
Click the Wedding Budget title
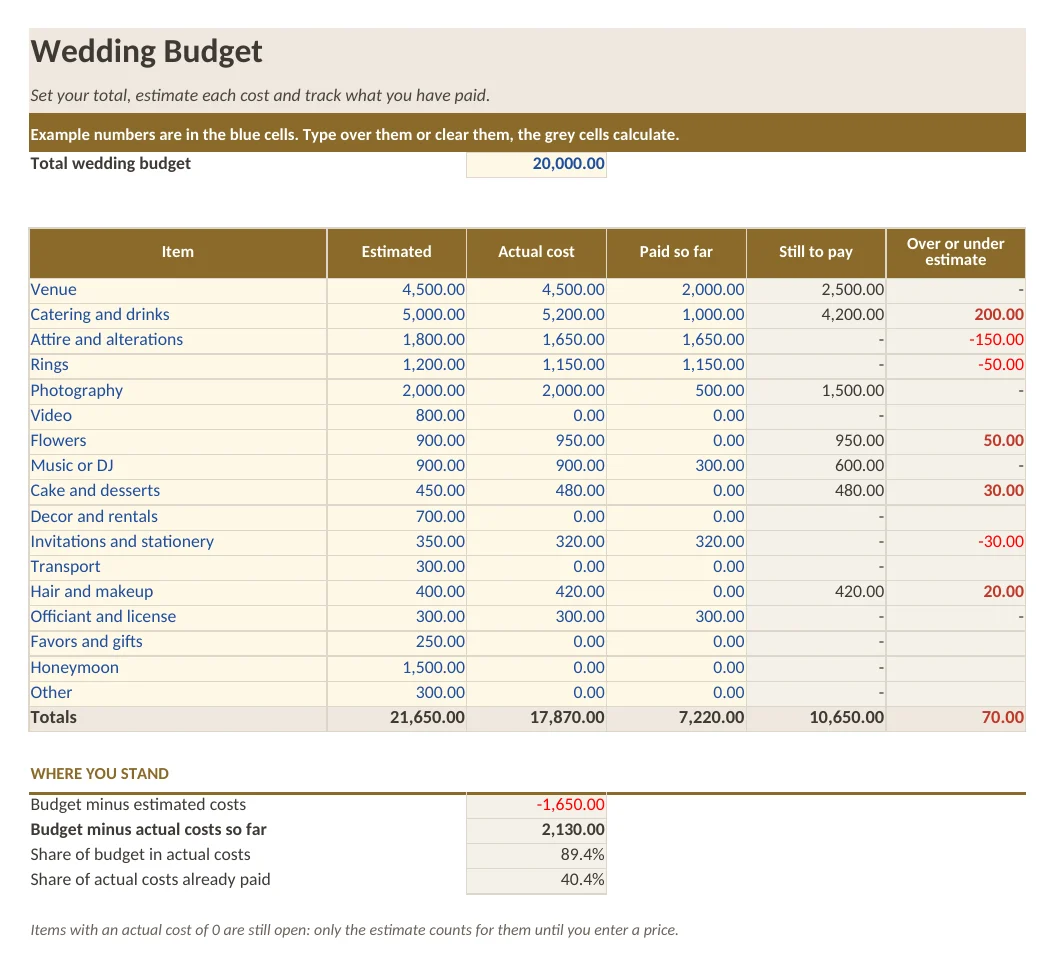pyautogui.click(x=146, y=52)
